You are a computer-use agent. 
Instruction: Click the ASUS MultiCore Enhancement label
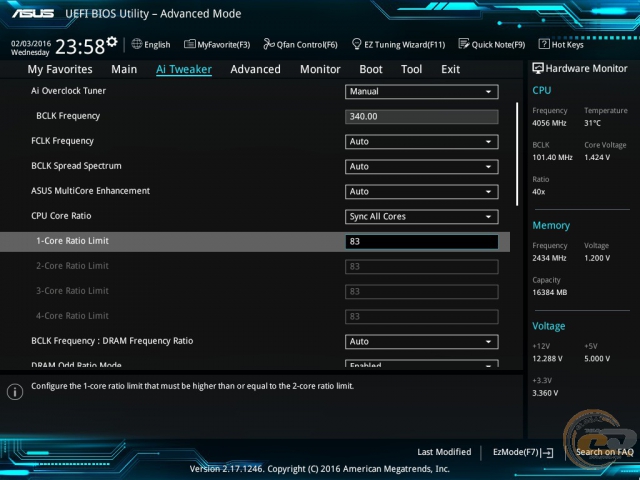coord(91,191)
